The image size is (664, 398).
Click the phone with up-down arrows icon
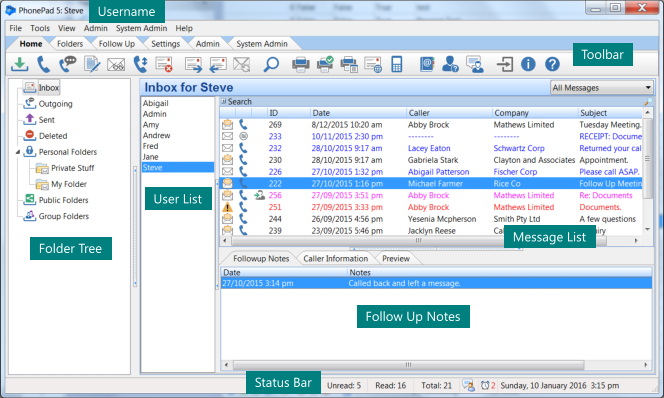pos(140,64)
